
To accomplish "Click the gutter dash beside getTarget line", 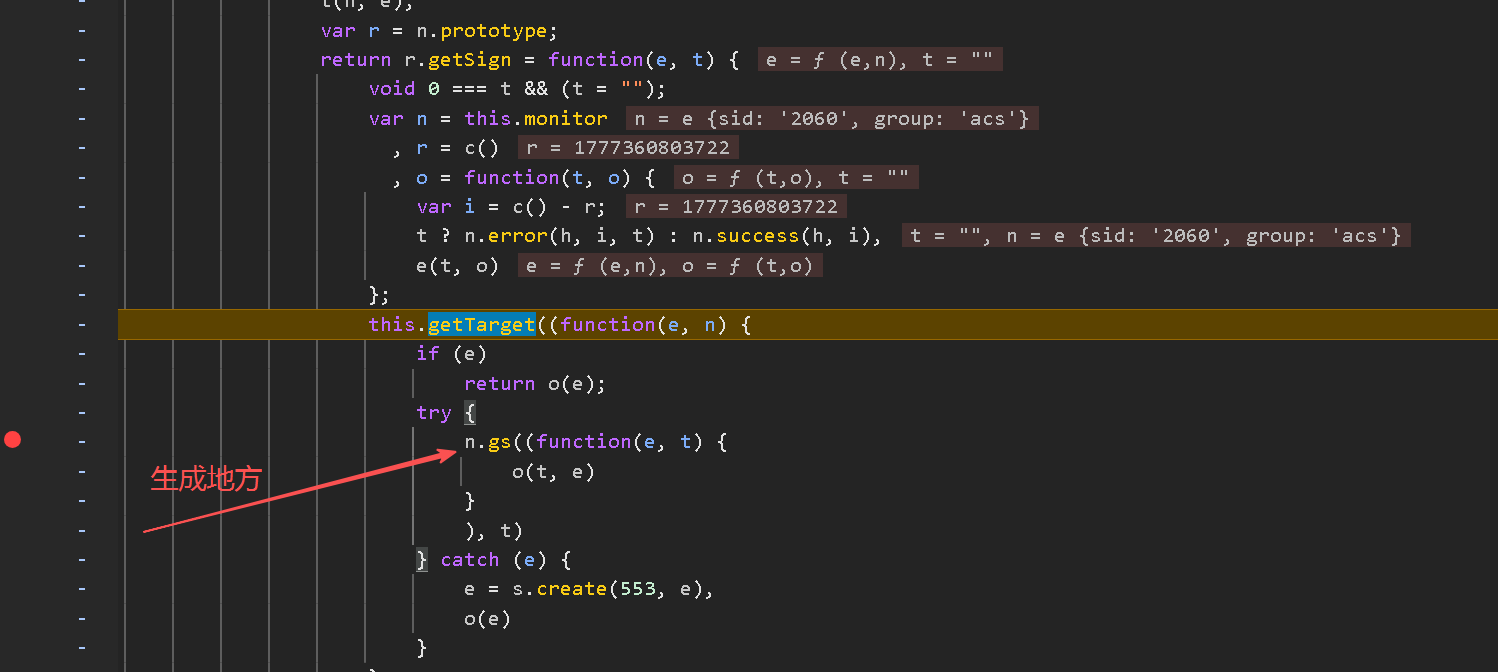I will coord(82,324).
